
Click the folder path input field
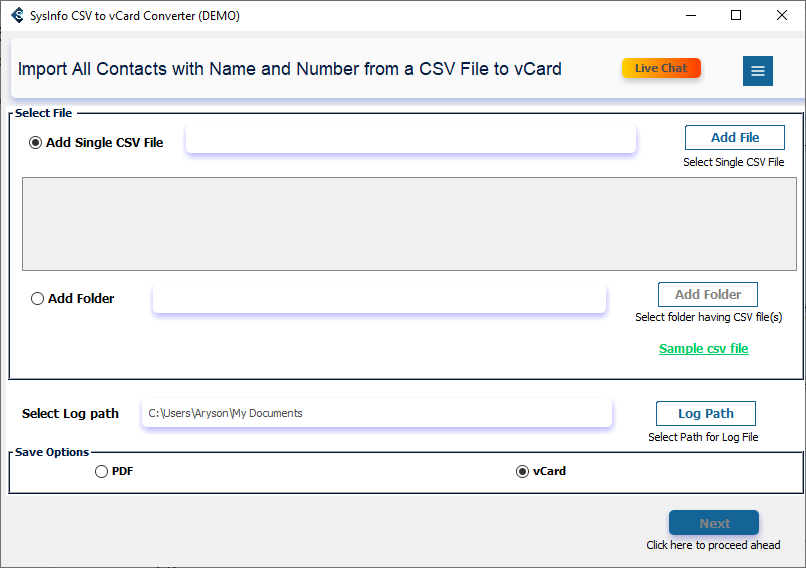[379, 298]
